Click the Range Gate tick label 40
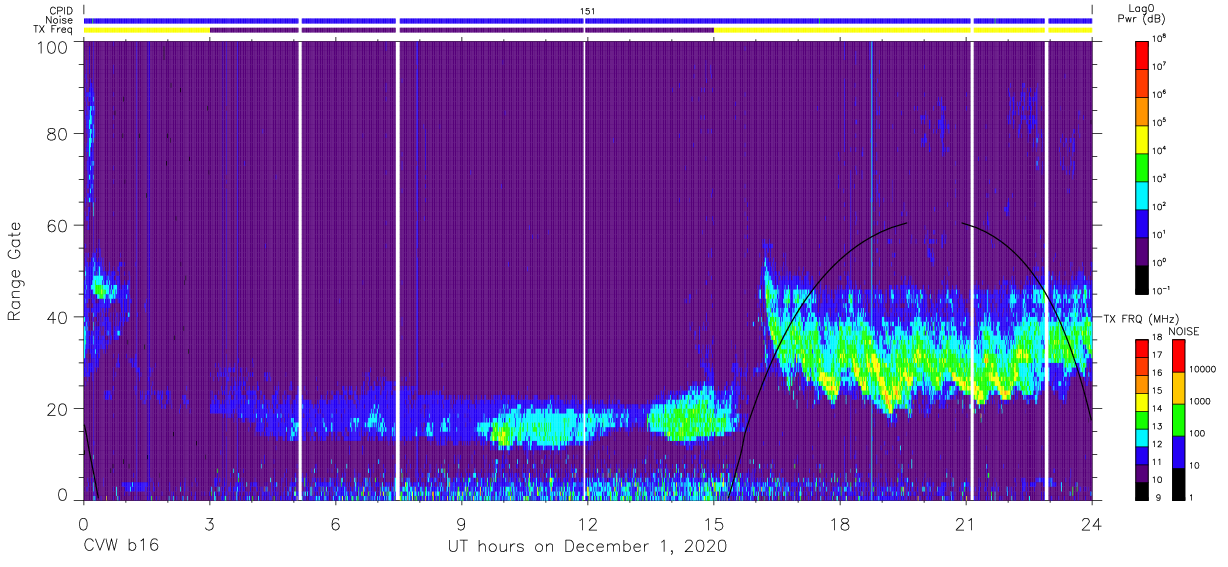The width and height of the screenshot is (1228, 567). click(x=58, y=317)
